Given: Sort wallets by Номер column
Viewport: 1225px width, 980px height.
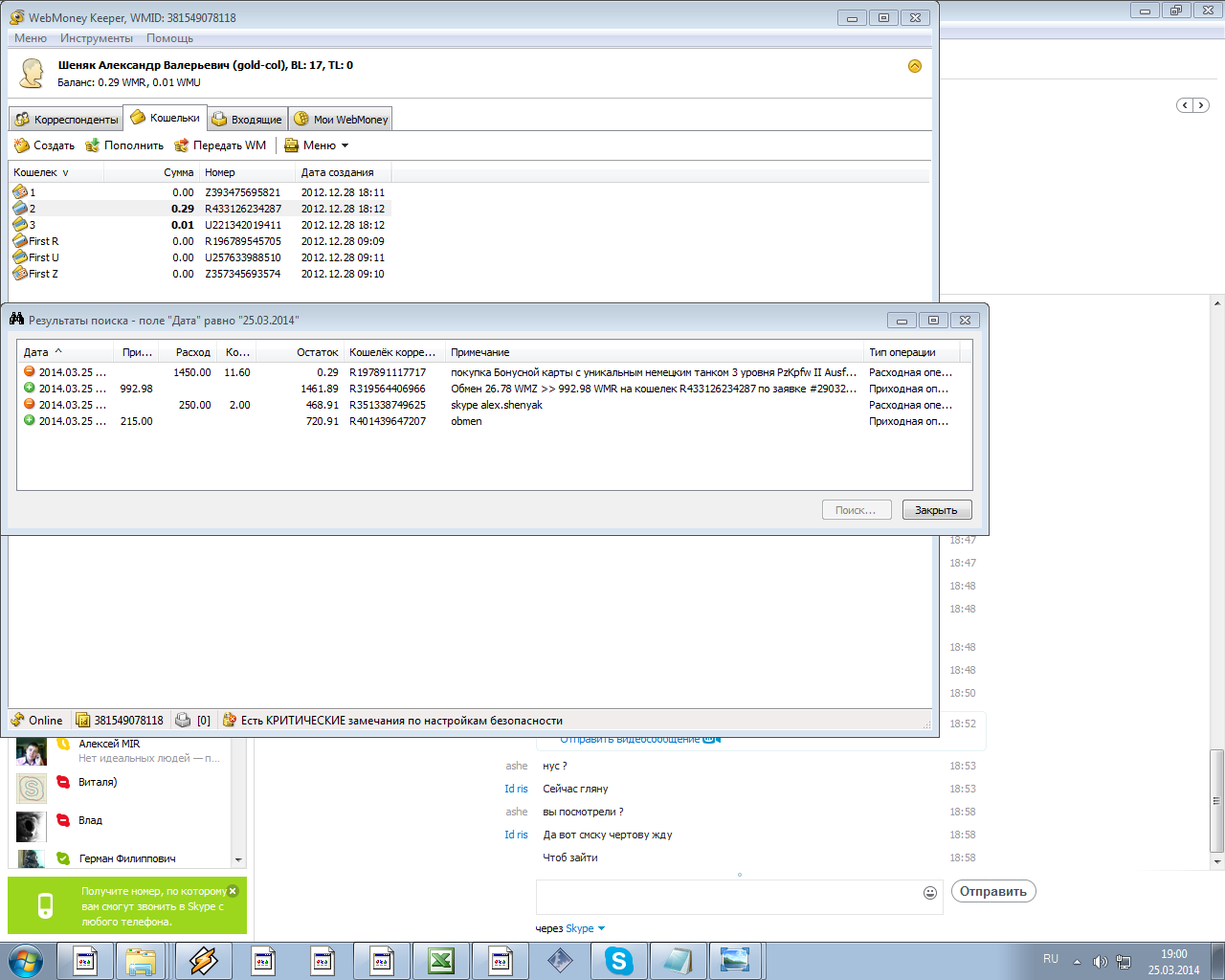Looking at the screenshot, I should (x=248, y=172).
